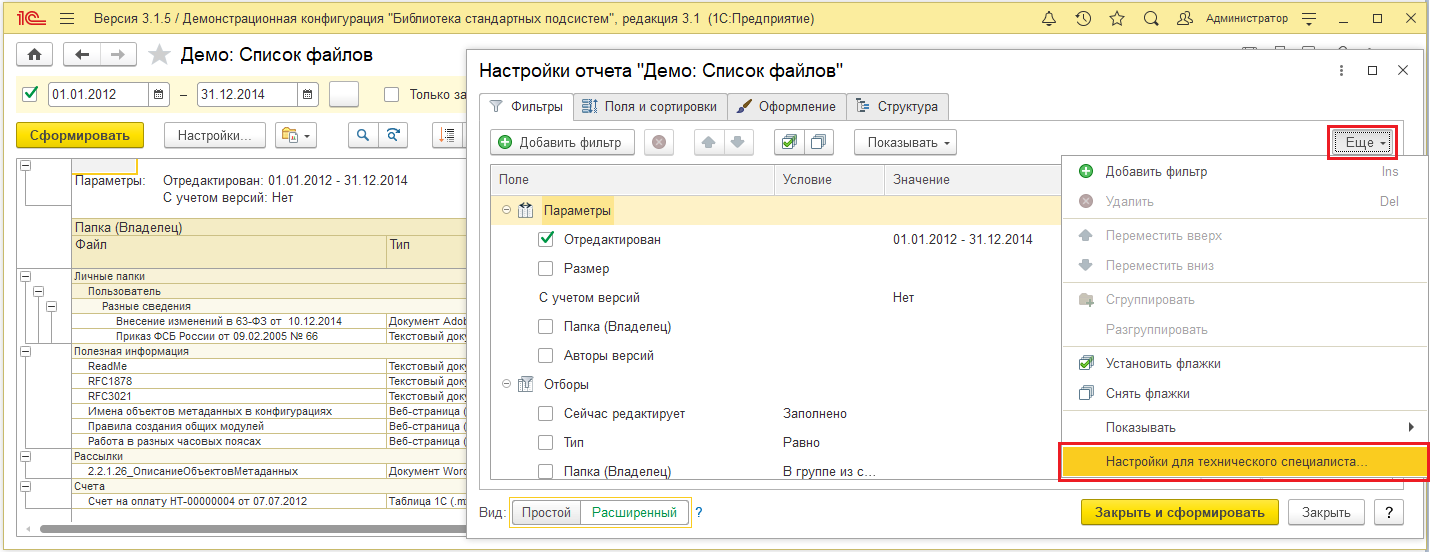
Task: Go forward with right arrow
Action: (x=118, y=55)
